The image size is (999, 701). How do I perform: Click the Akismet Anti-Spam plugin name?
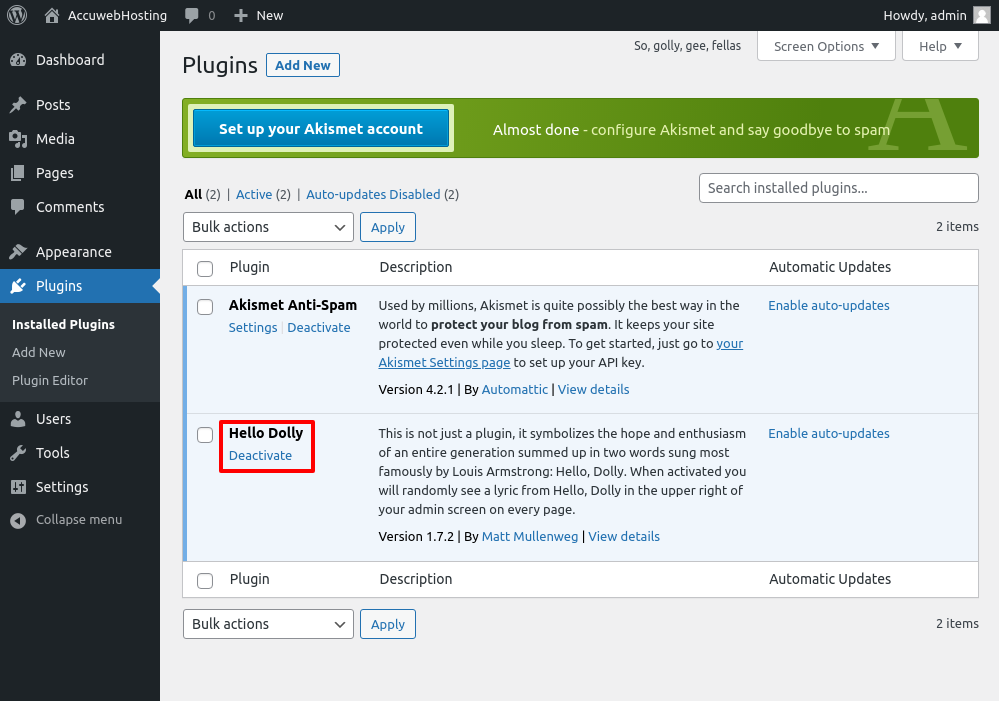(x=293, y=305)
